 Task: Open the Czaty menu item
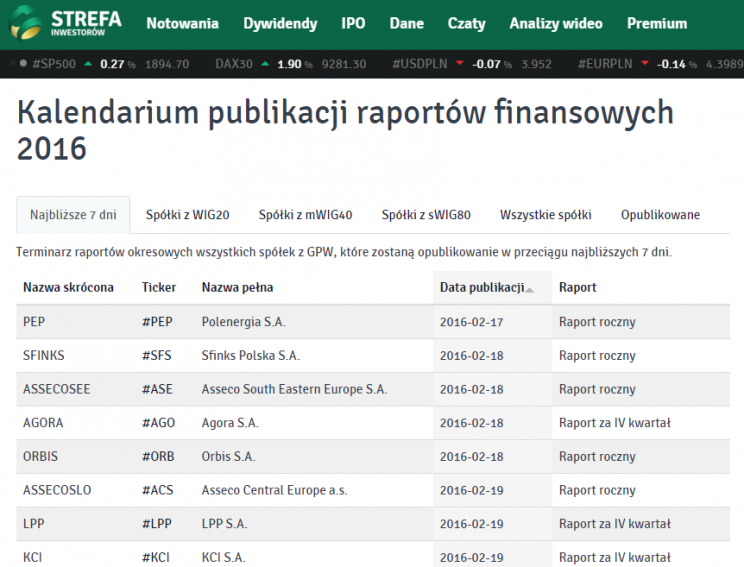pos(466,23)
